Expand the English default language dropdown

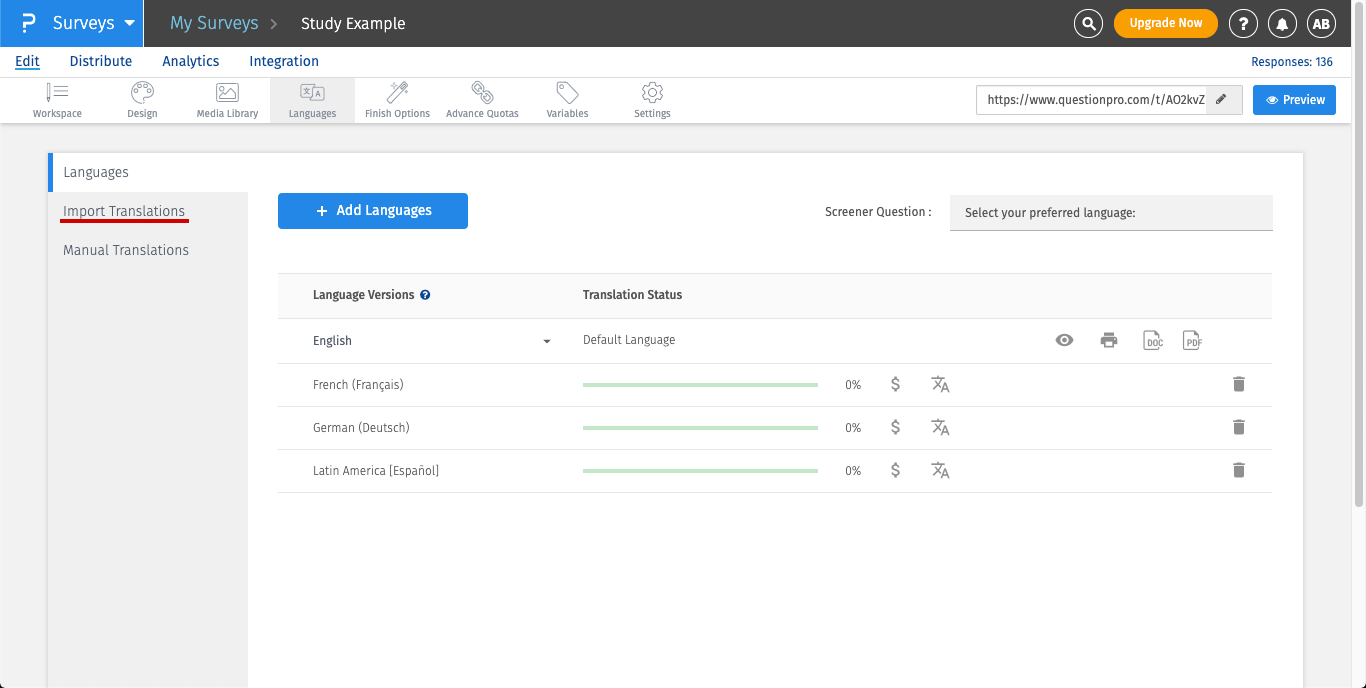[x=546, y=341]
